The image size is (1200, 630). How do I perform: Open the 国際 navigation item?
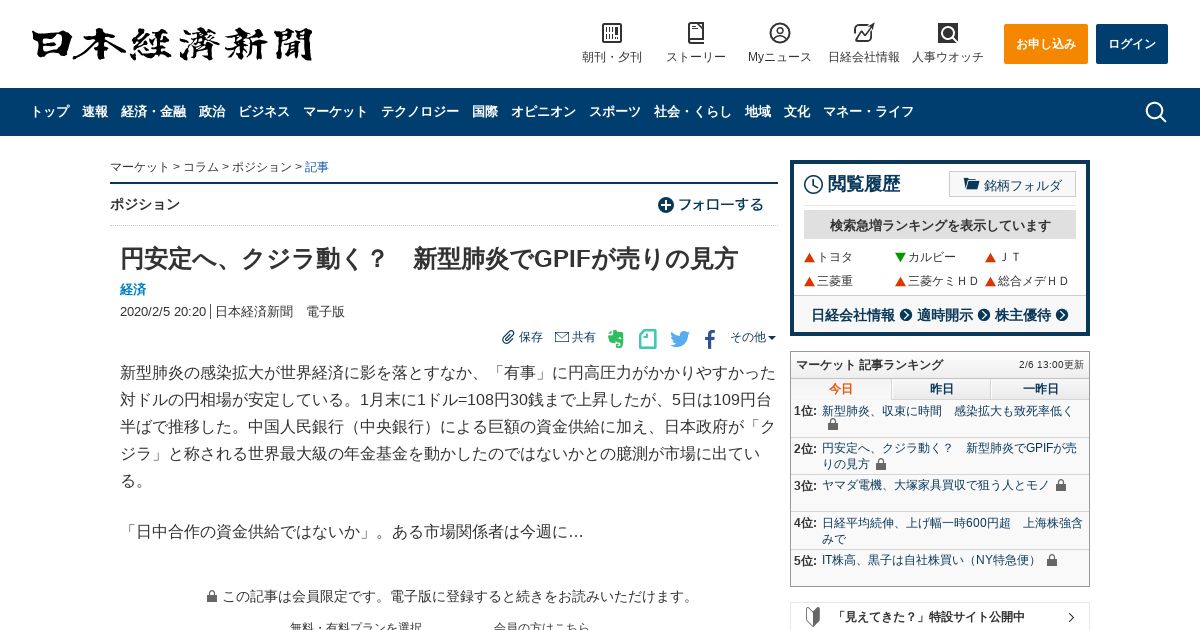(485, 112)
